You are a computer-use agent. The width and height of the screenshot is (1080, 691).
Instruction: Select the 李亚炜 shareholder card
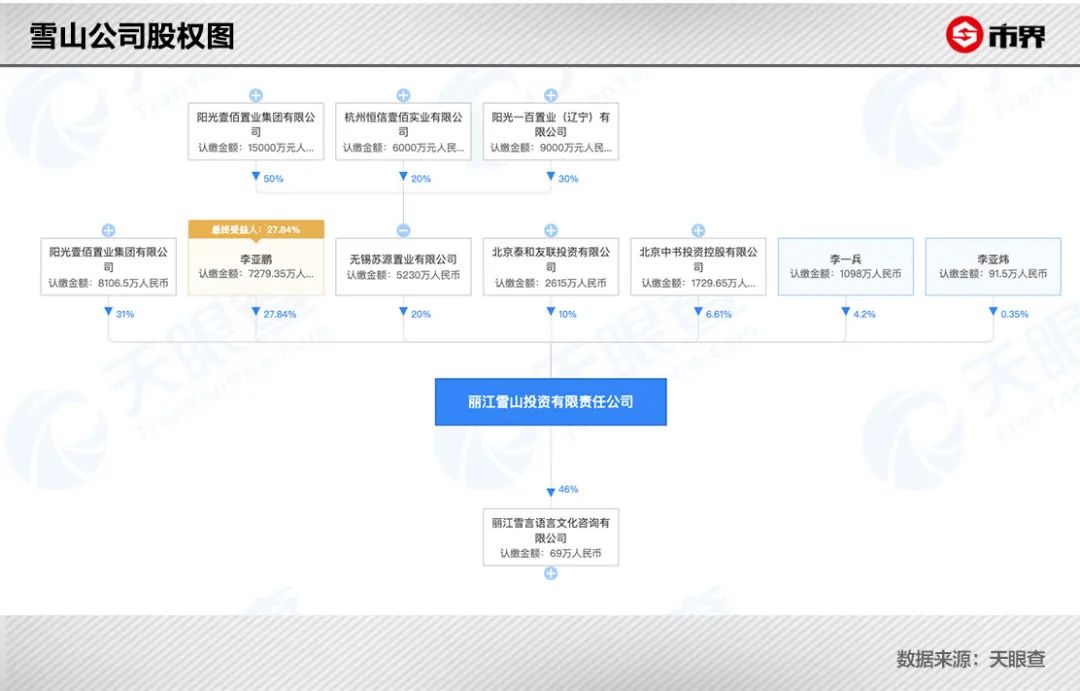(x=993, y=267)
